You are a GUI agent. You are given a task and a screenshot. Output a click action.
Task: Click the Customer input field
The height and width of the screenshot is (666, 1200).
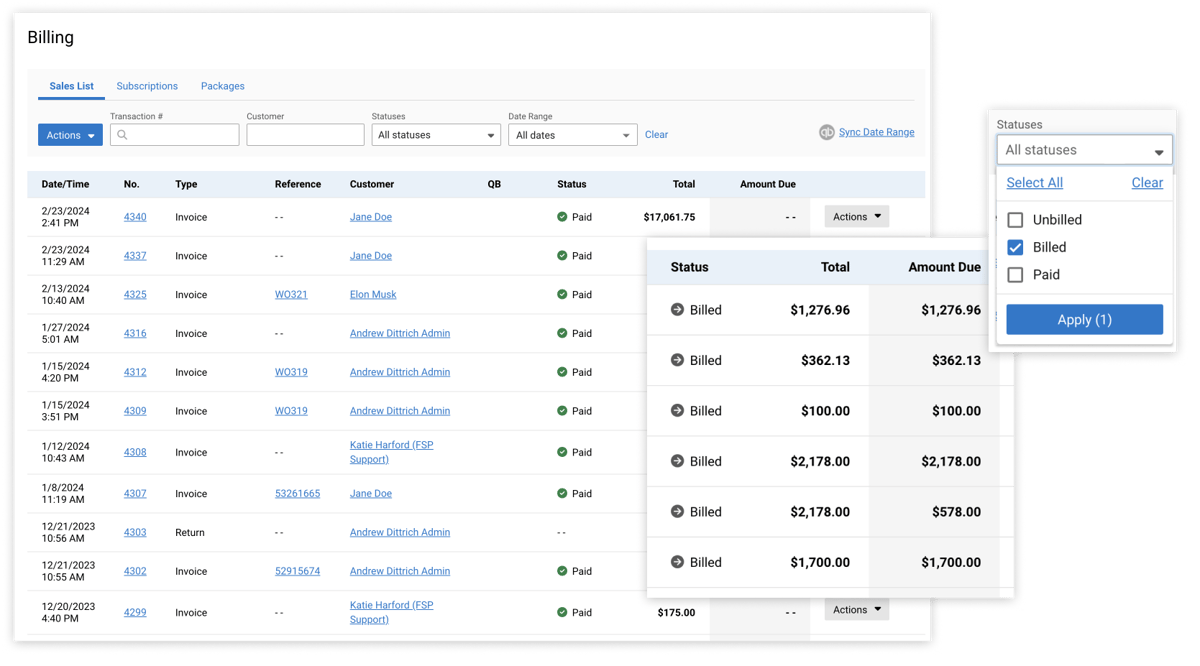[305, 135]
